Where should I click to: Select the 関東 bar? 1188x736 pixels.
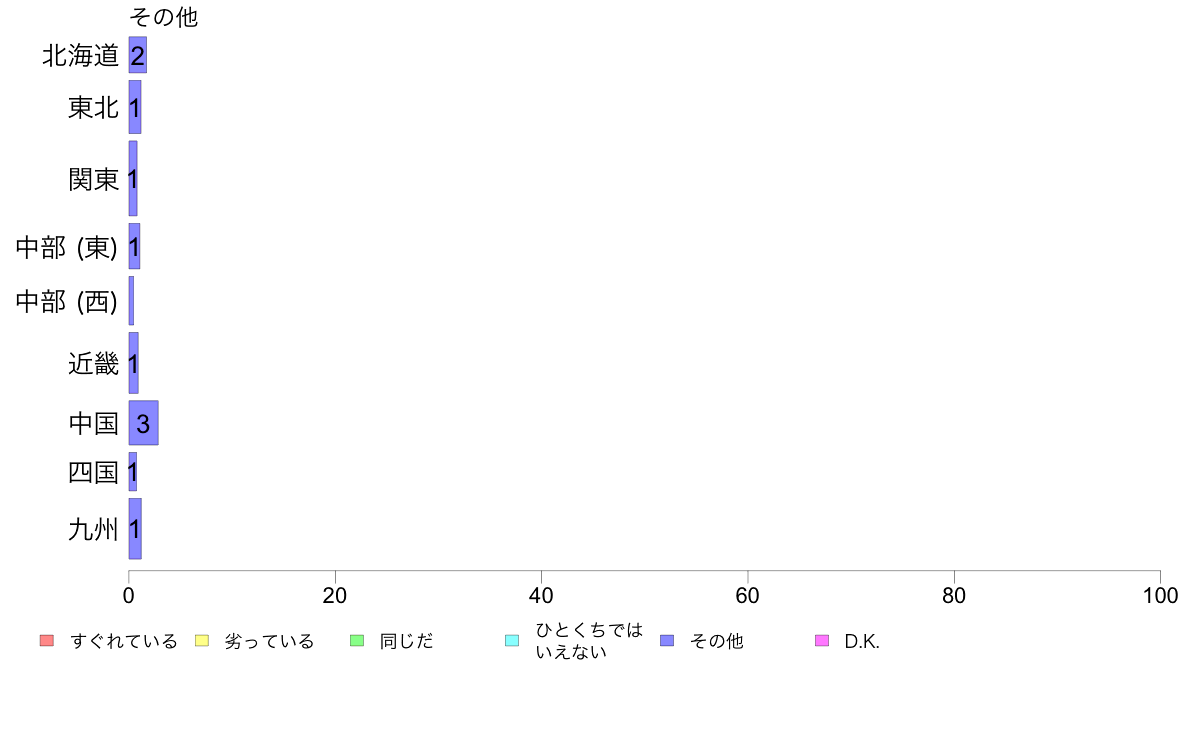tap(133, 178)
